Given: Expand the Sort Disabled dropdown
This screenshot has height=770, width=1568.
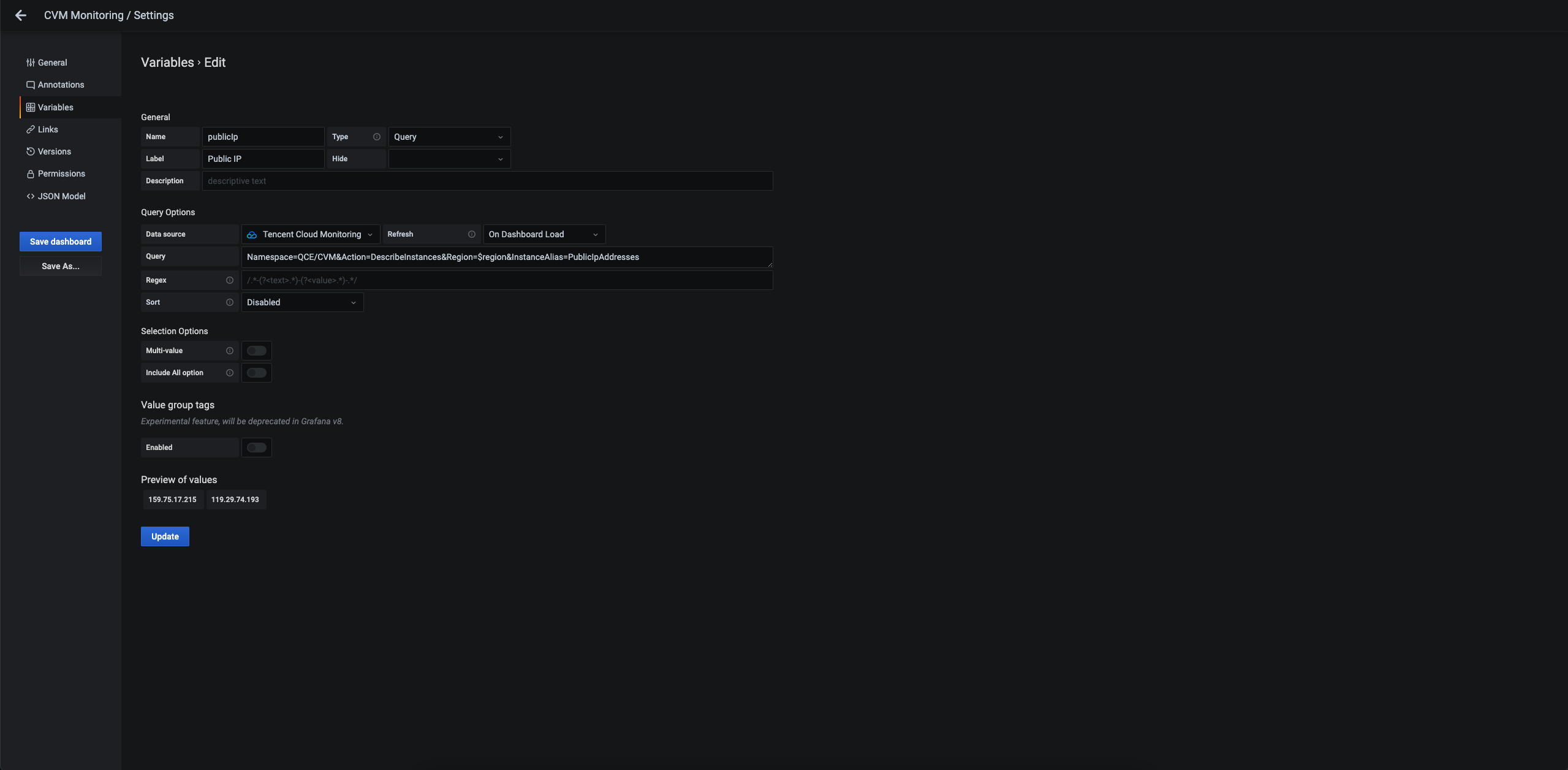Looking at the screenshot, I should (x=302, y=302).
